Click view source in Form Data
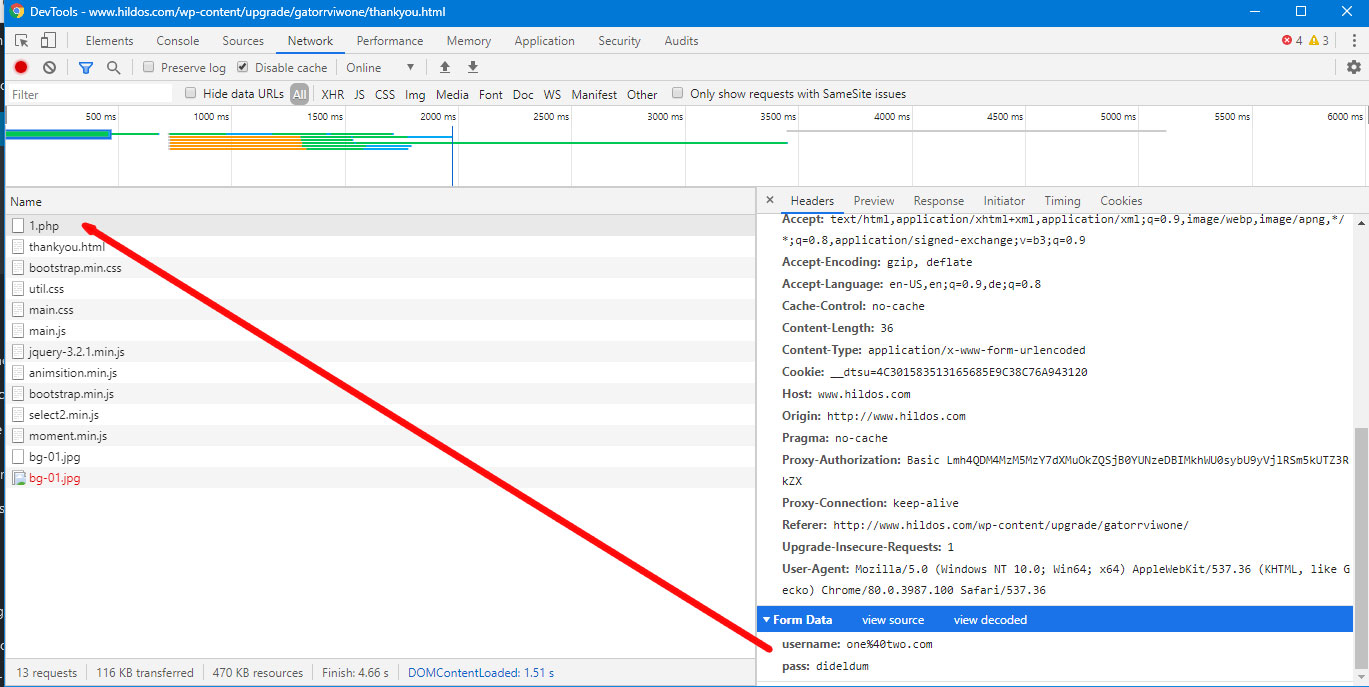Image resolution: width=1369 pixels, height=687 pixels. [893, 620]
